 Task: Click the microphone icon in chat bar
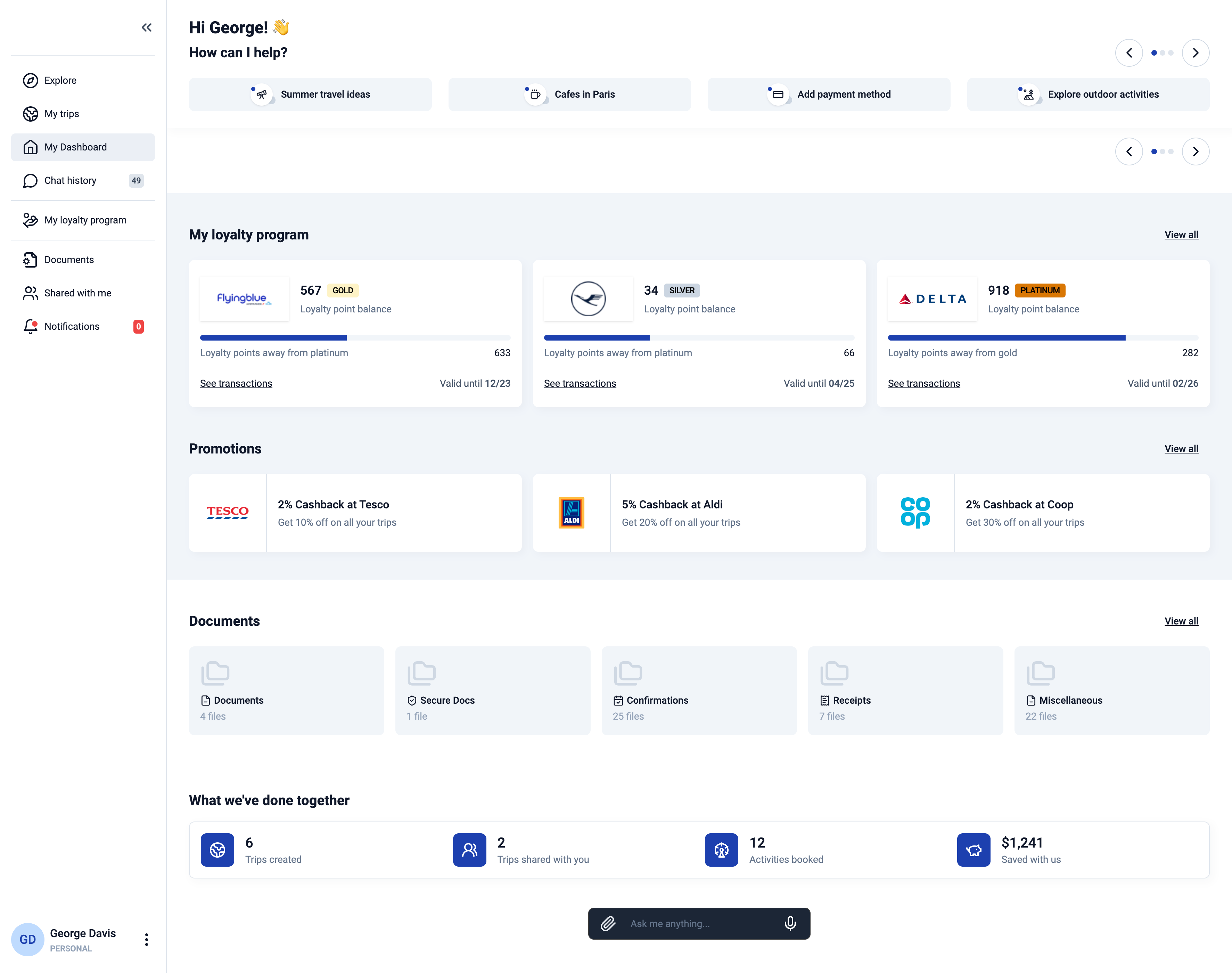point(790,923)
